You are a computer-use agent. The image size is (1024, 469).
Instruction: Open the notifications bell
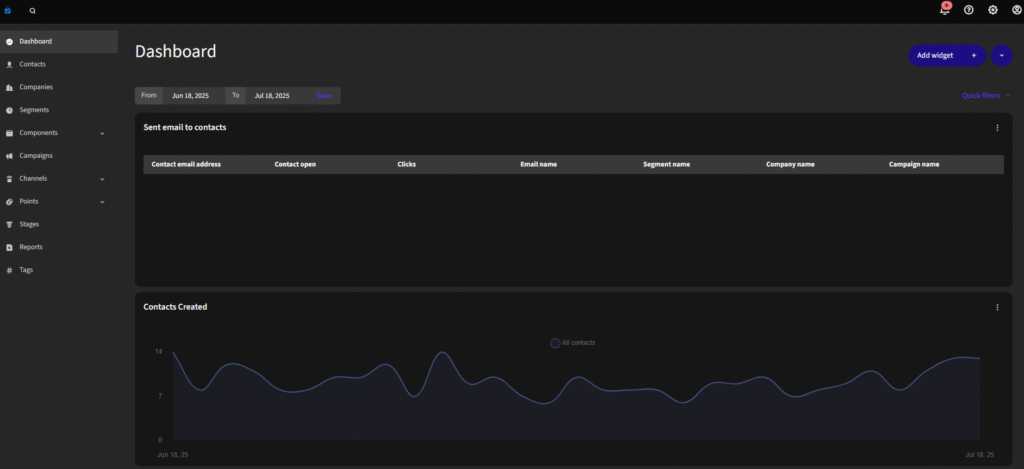945,10
